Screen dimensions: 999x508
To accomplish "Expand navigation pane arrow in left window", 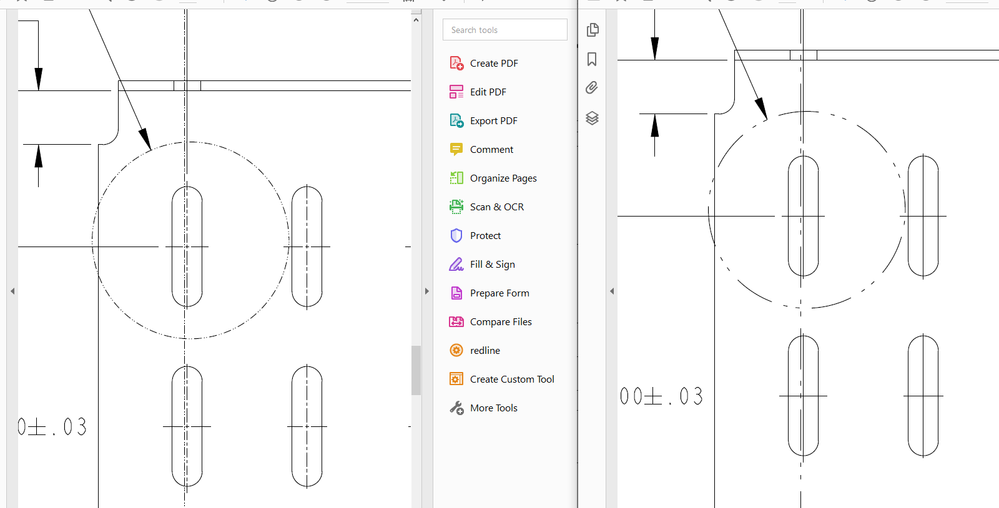I will pos(12,291).
